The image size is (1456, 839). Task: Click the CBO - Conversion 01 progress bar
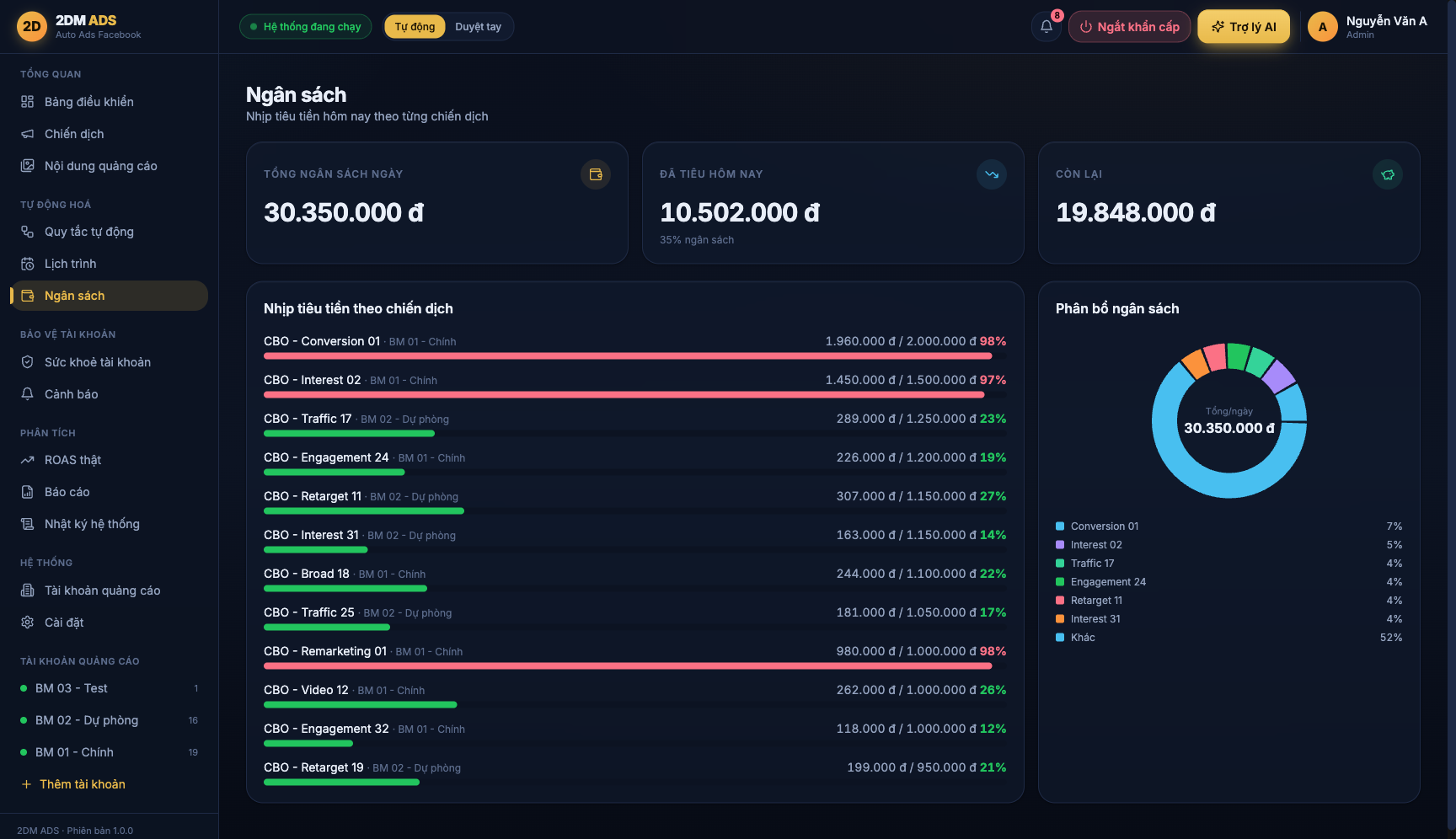[x=634, y=356]
